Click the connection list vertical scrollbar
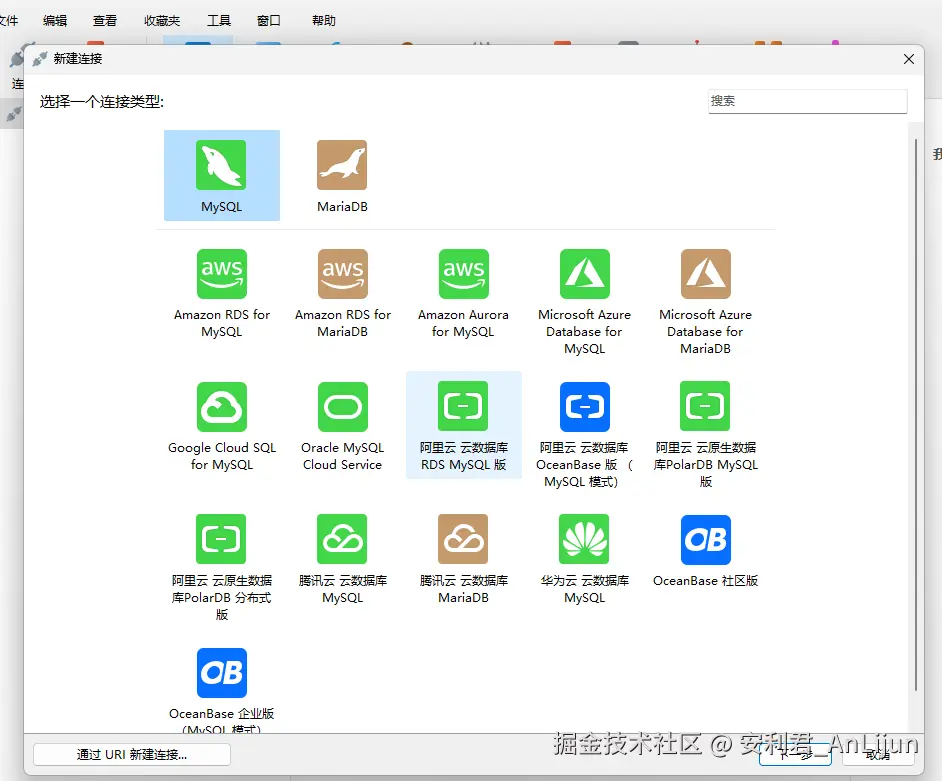This screenshot has width=942, height=781. 916,415
